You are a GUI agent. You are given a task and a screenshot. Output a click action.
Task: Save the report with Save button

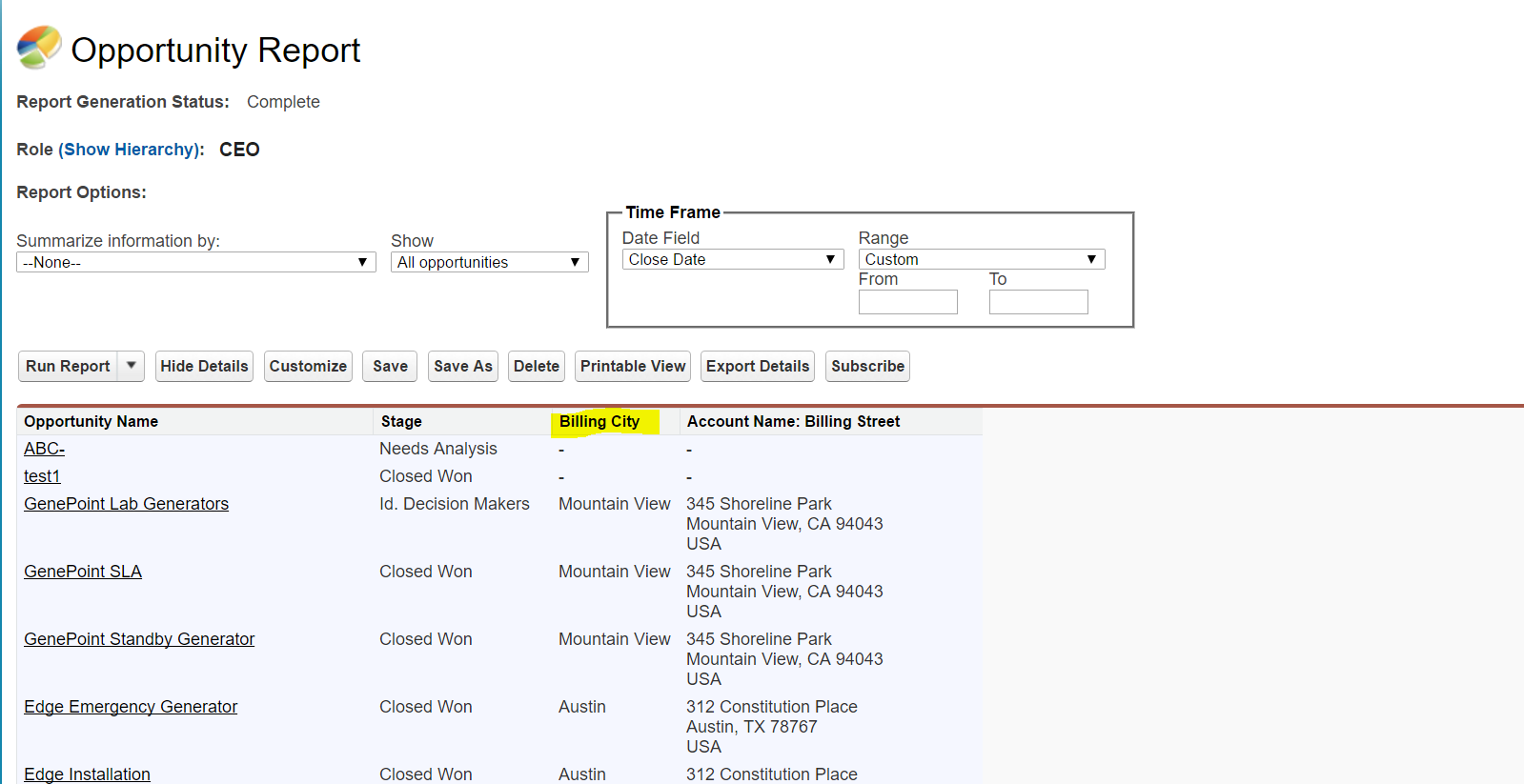[x=390, y=366]
